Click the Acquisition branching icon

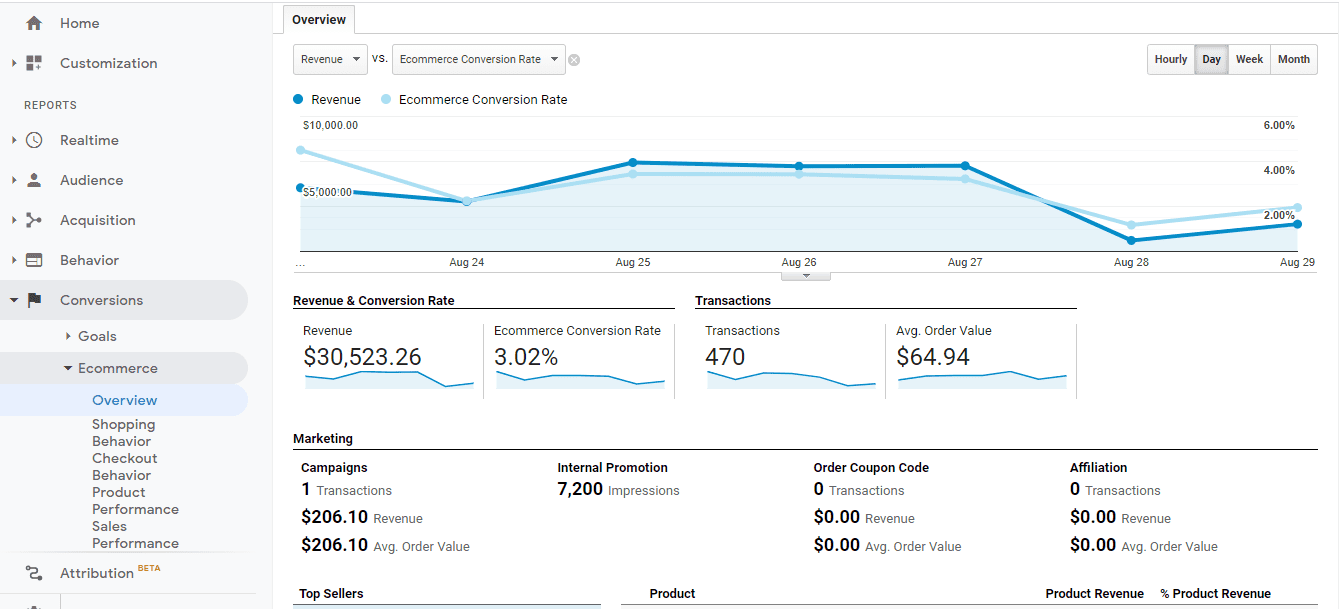(34, 220)
